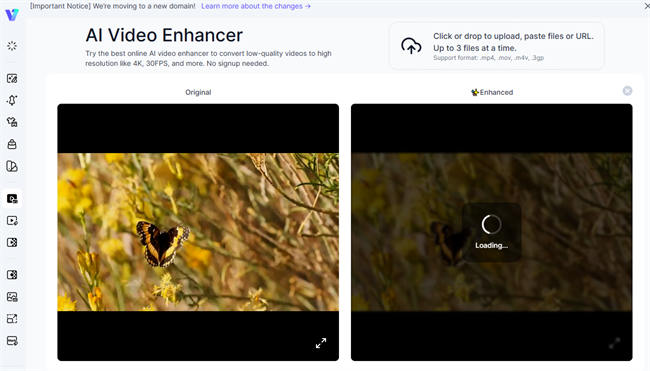This screenshot has width=650, height=371.
Task: Click the purple V logo in the sidebar
Action: pos(12,15)
